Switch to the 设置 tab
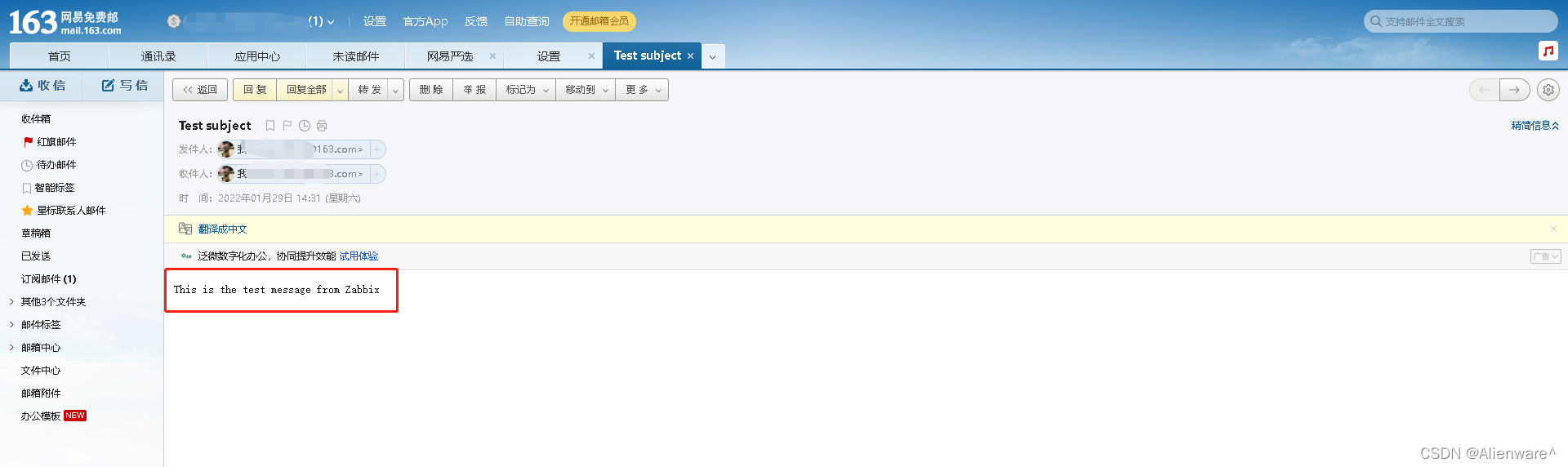1568x467 pixels. click(x=549, y=56)
